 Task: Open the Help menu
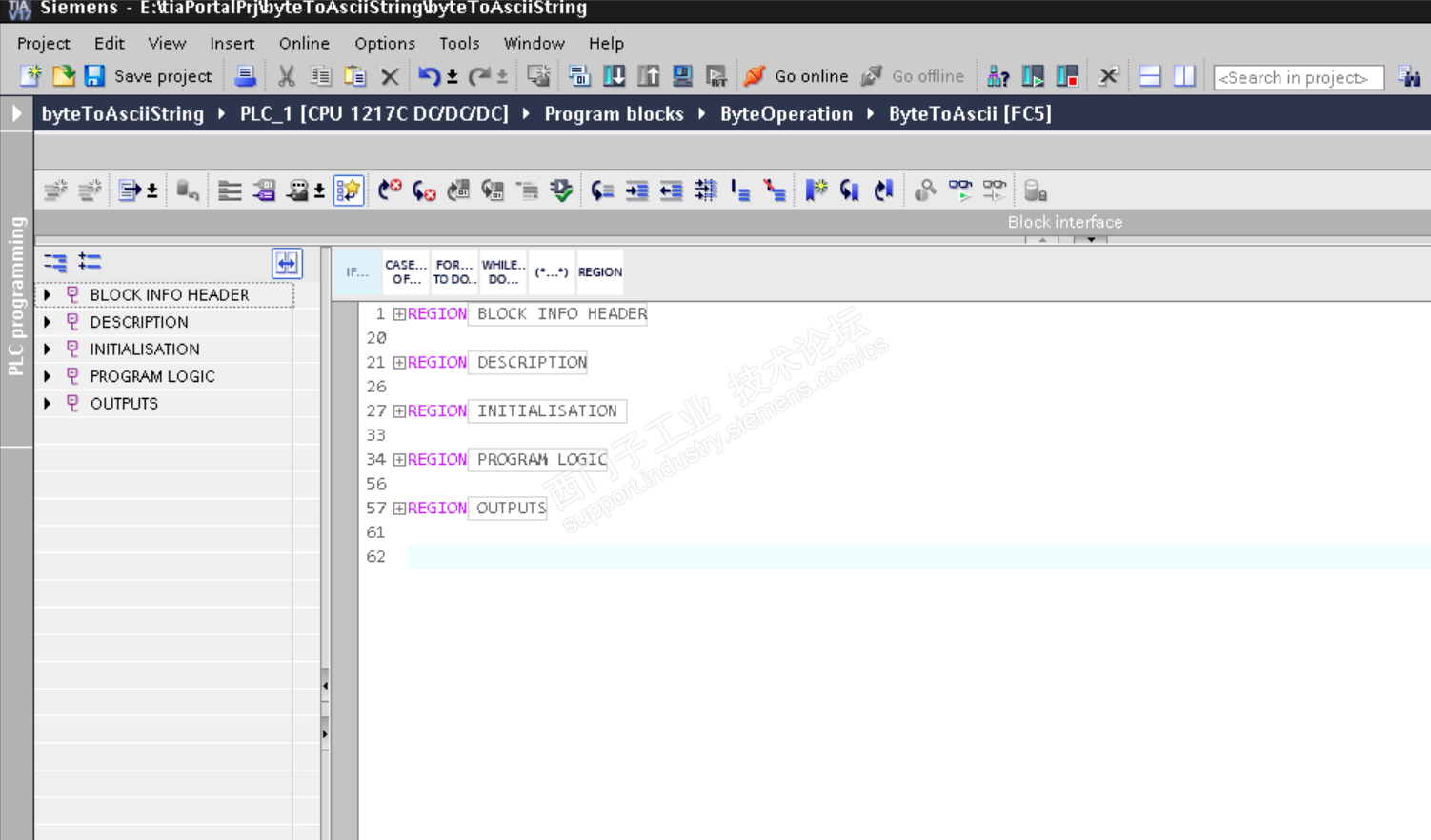point(606,44)
